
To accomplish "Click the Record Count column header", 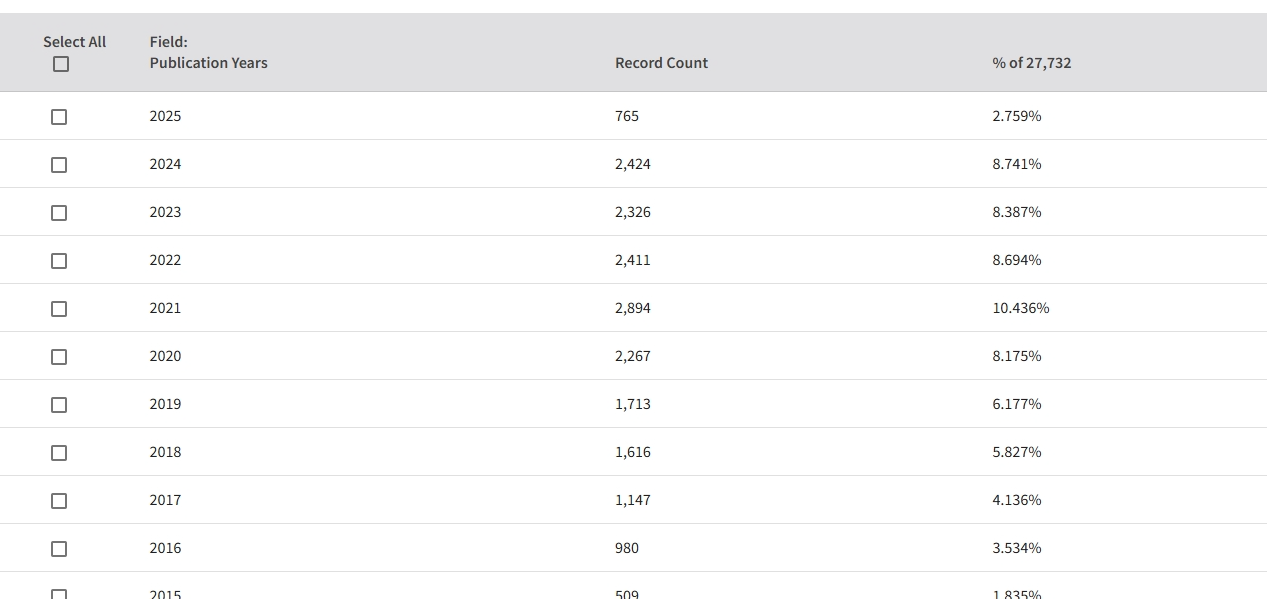I will click(661, 63).
